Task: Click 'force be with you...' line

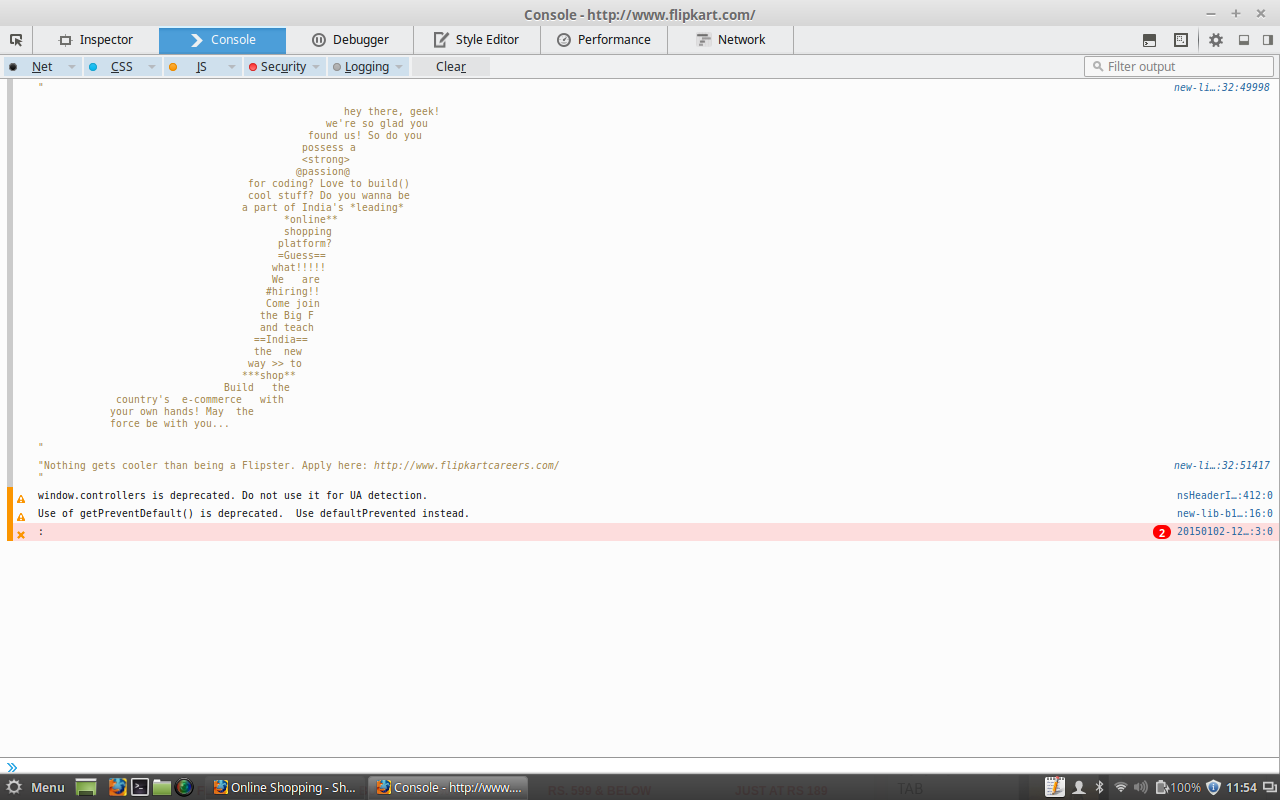Action: 169,423
